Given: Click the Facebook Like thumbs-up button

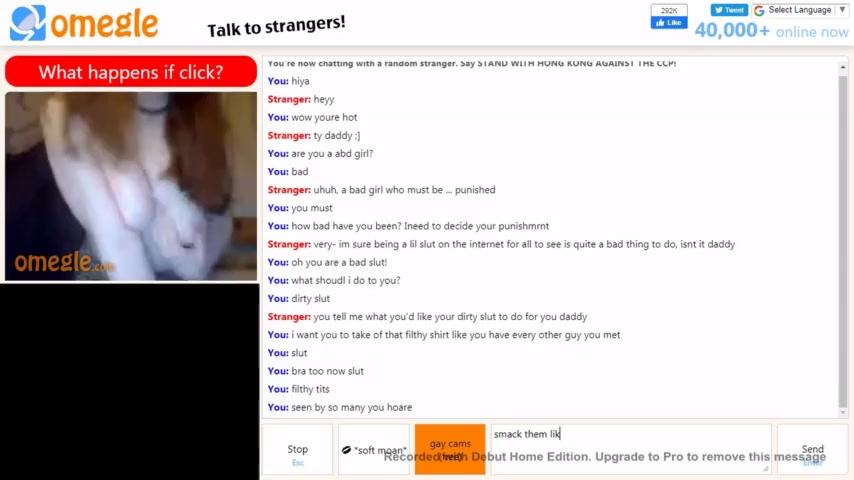Looking at the screenshot, I should [669, 22].
